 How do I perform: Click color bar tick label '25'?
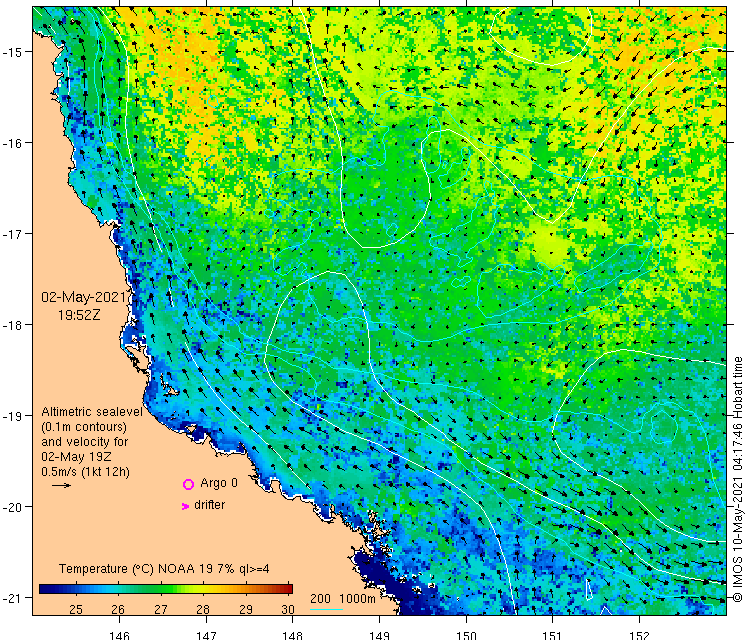pyautogui.click(x=76, y=609)
